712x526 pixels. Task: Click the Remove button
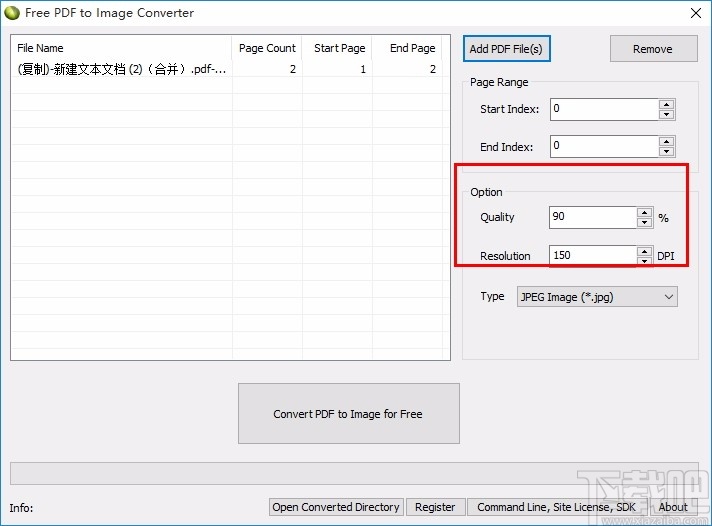[x=653, y=49]
